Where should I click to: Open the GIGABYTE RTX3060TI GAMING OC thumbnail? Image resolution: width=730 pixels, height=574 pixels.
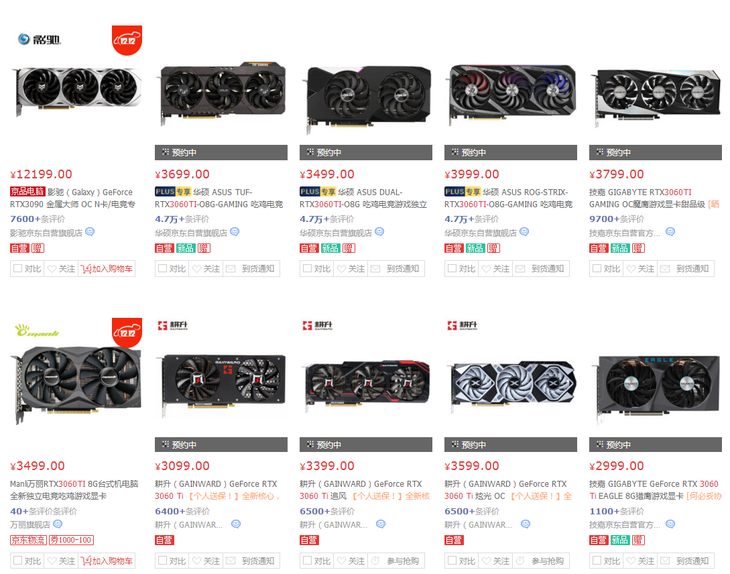click(x=656, y=95)
